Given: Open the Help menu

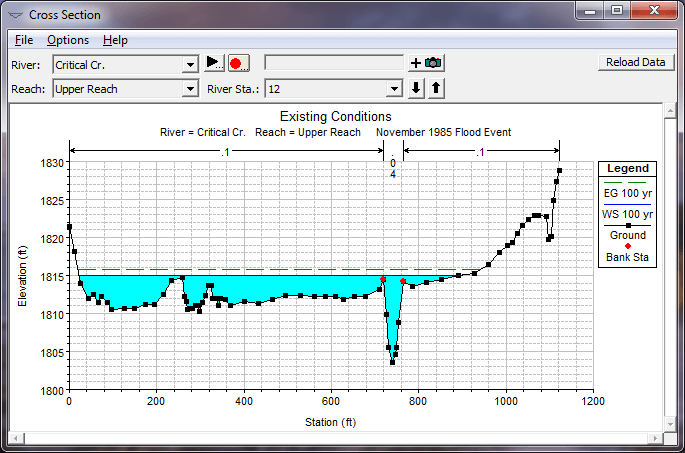Looking at the screenshot, I should pyautogui.click(x=115, y=40).
